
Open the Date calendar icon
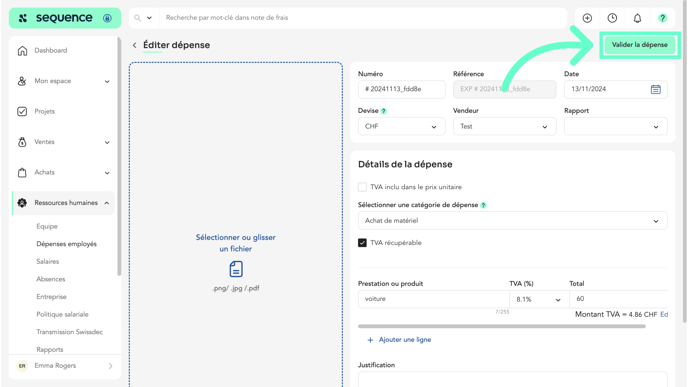(656, 90)
